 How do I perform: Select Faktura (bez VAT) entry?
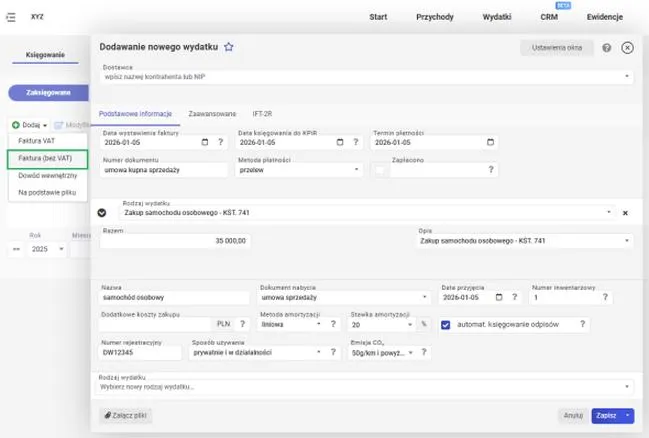pyautogui.click(x=47, y=159)
